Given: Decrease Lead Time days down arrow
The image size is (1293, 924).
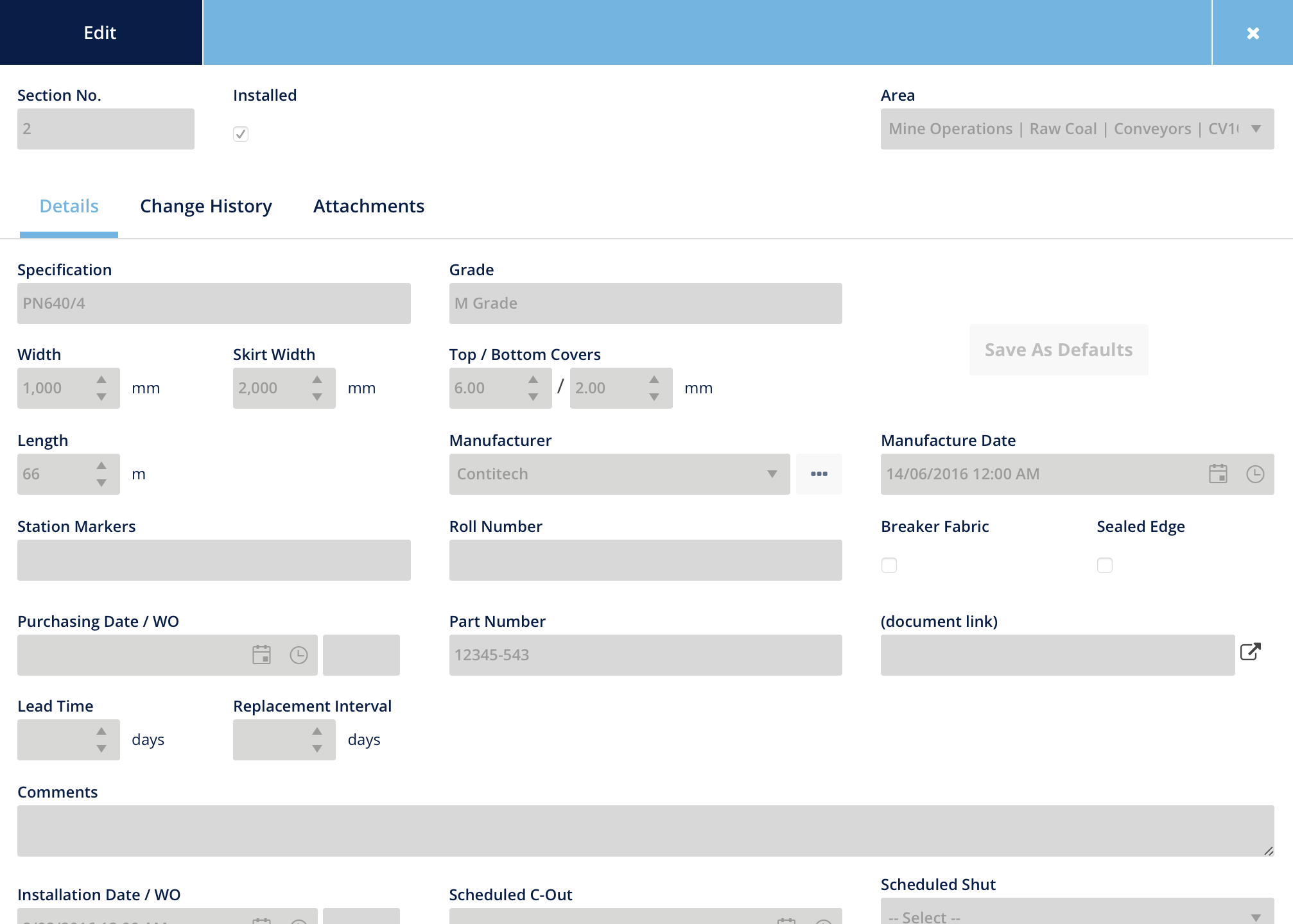Looking at the screenshot, I should [x=101, y=749].
